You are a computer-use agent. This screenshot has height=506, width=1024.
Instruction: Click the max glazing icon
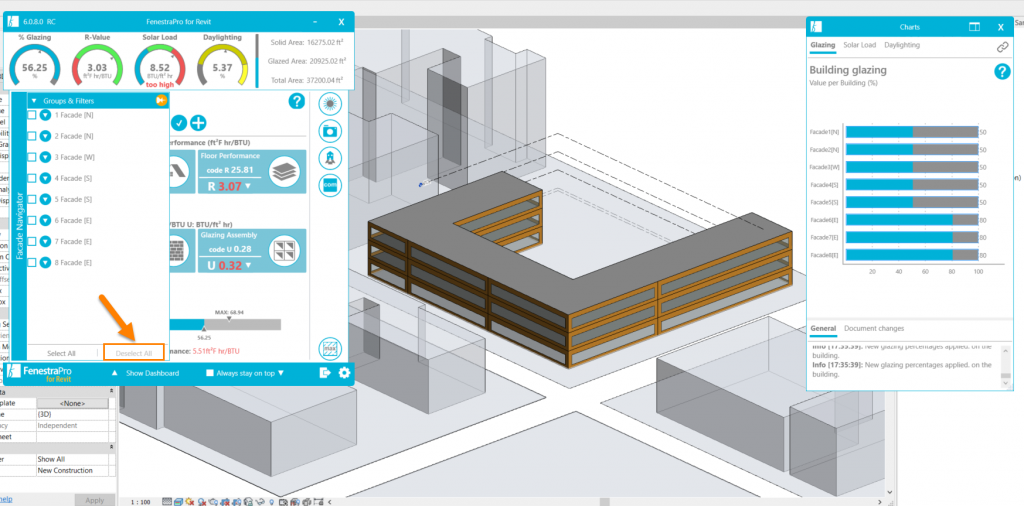pos(330,349)
